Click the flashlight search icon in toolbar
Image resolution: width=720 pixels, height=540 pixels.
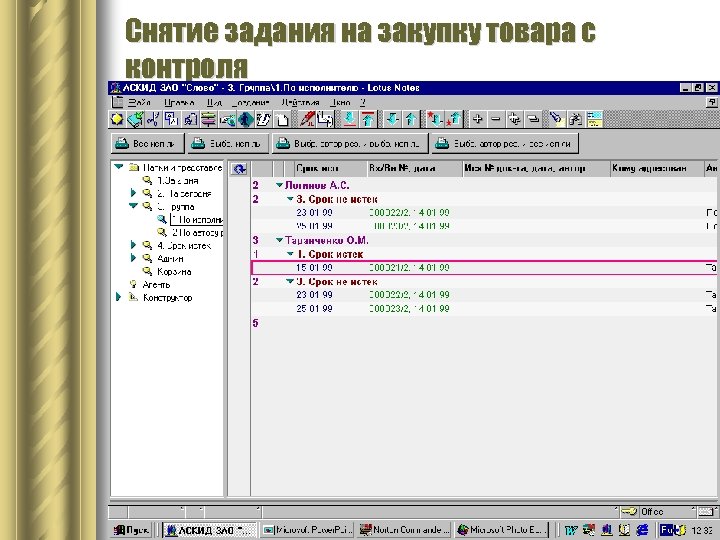[x=557, y=119]
